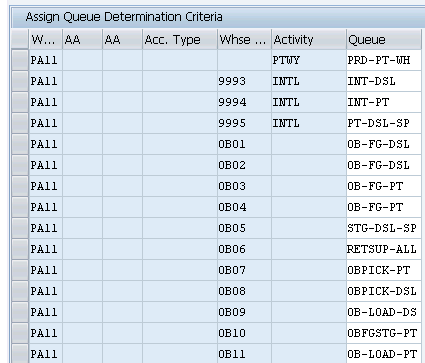Edit the INT-PT queue field
425x363 pixels.
click(384, 102)
